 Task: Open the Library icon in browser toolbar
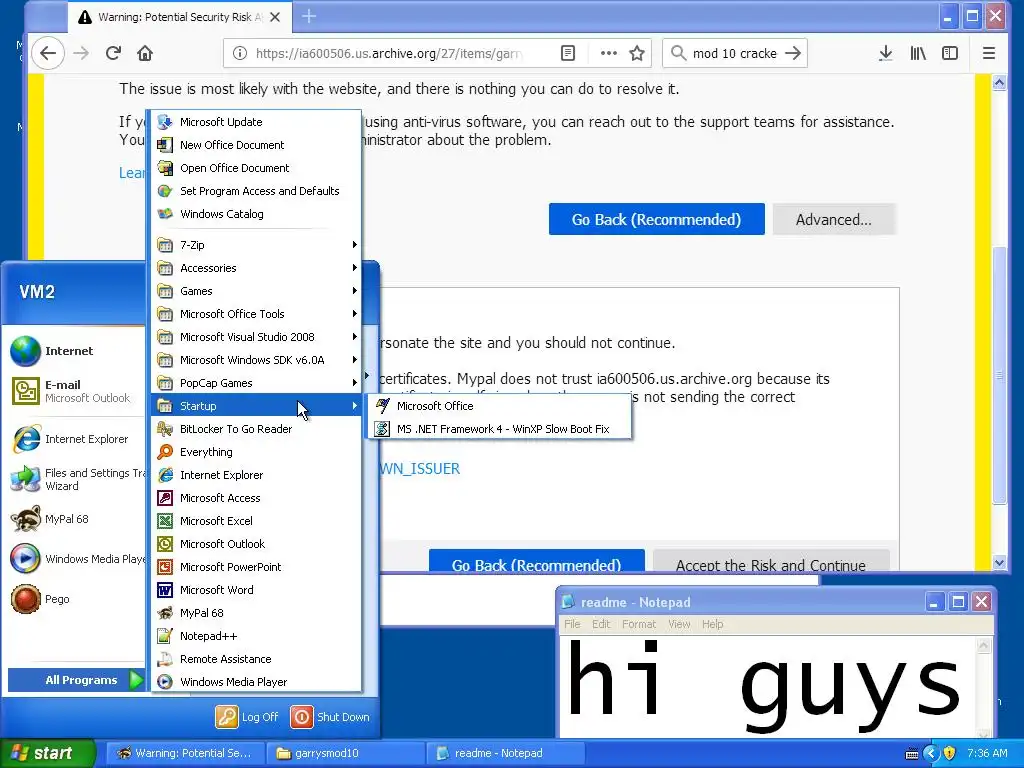tap(918, 53)
